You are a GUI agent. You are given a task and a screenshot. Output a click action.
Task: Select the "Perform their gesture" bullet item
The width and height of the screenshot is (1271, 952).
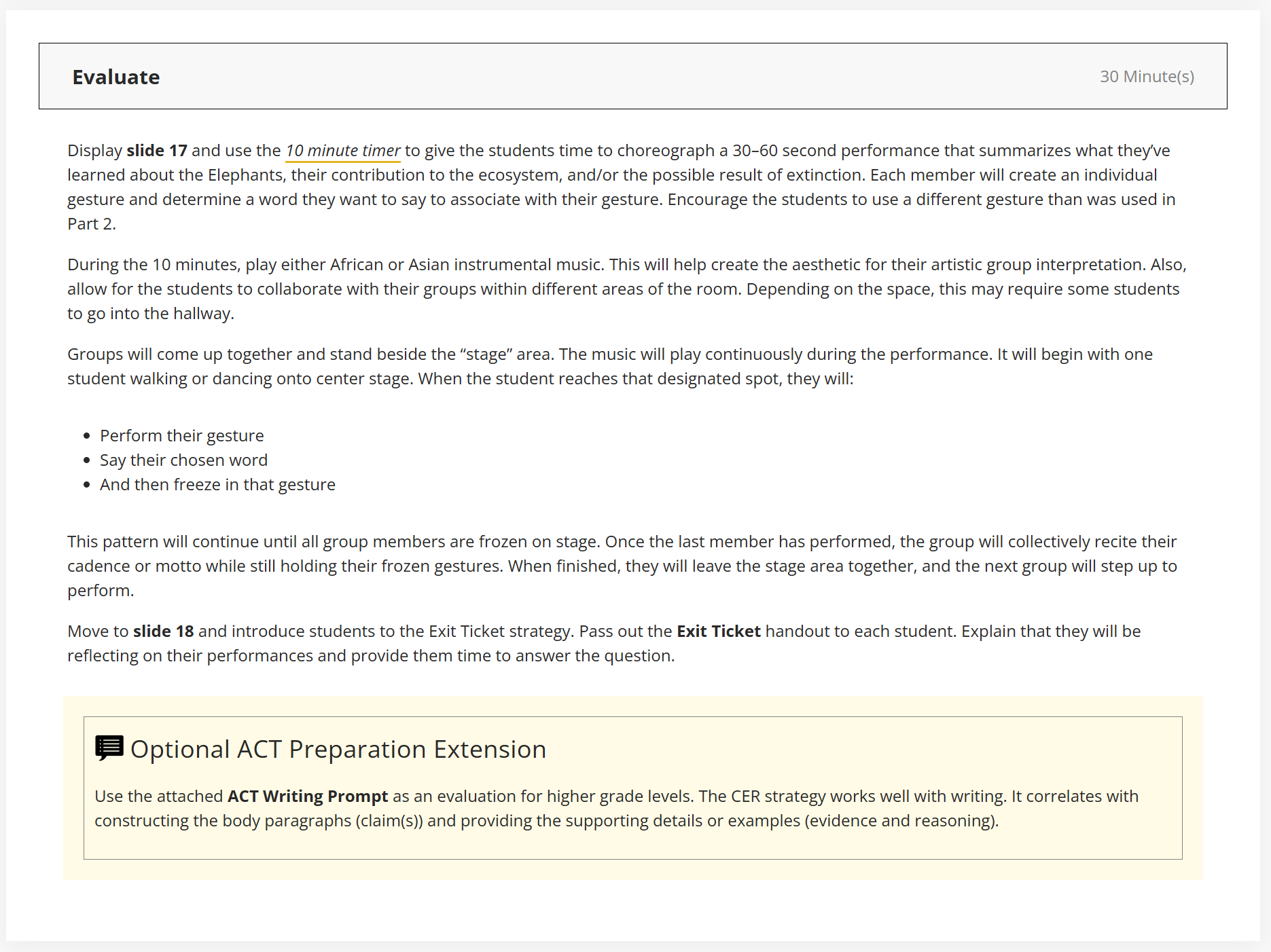[x=181, y=436]
